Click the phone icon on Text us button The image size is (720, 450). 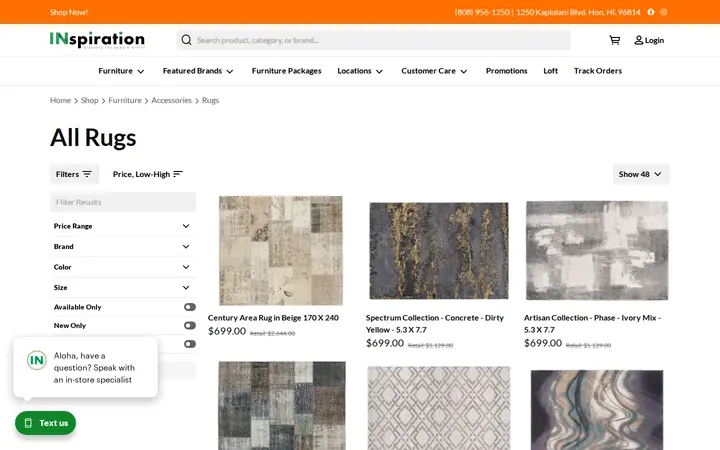(28, 423)
